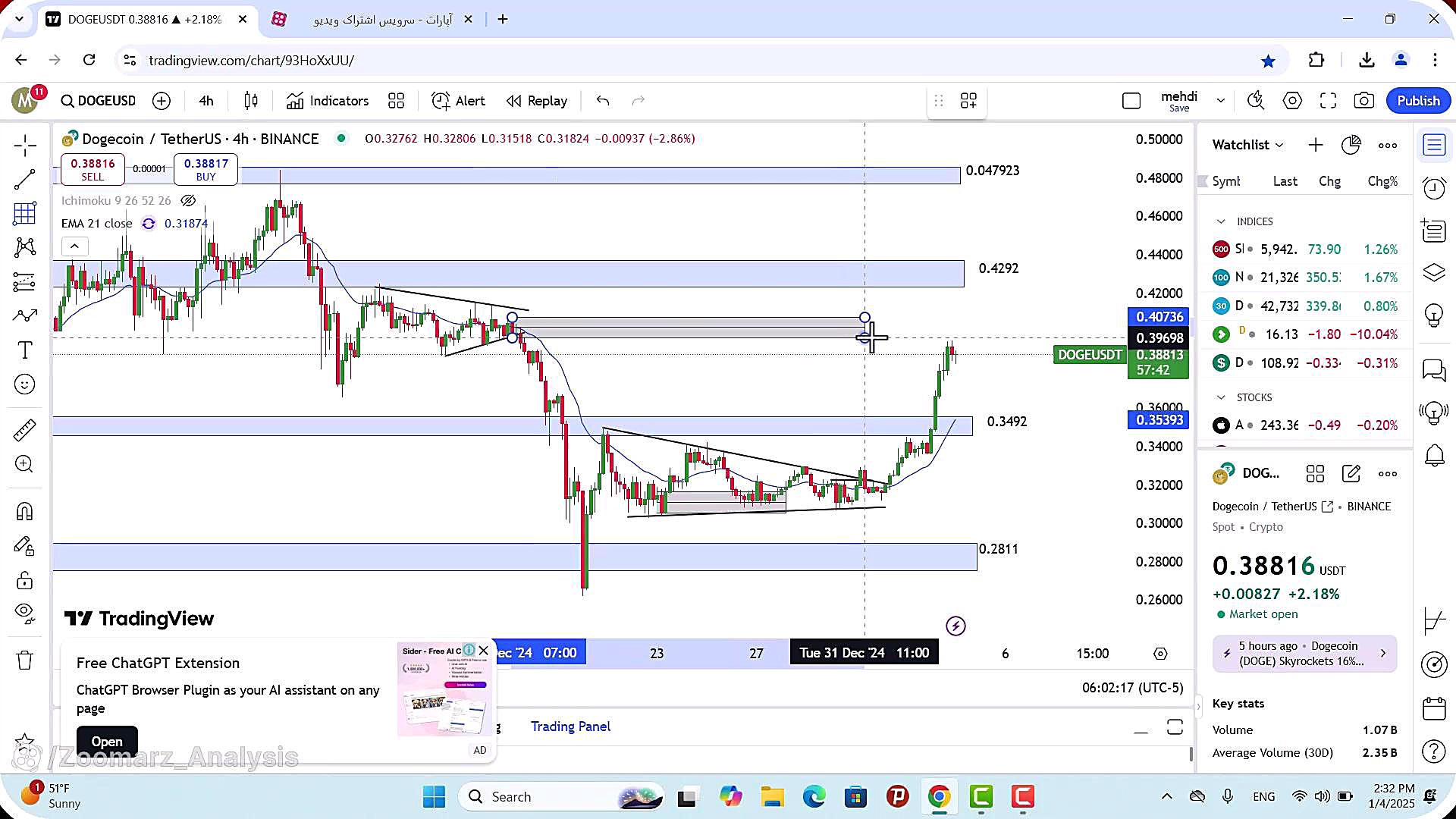Open the time axis settings gear icon

(1160, 654)
